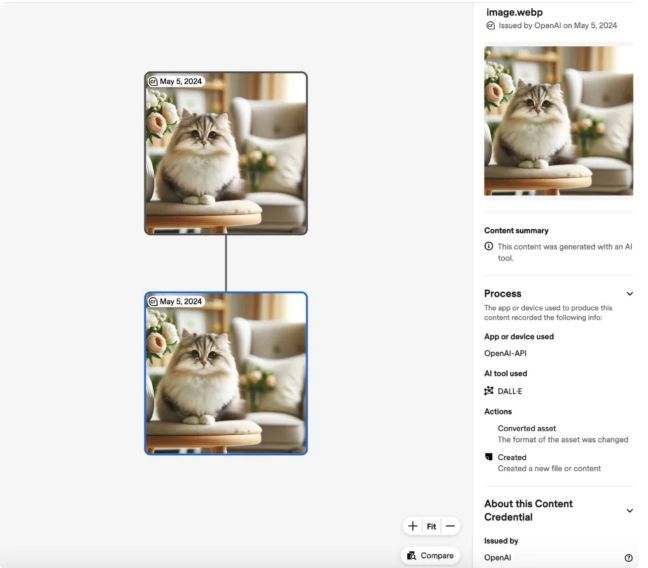Collapse the Process section
The image size is (648, 568).
(629, 294)
